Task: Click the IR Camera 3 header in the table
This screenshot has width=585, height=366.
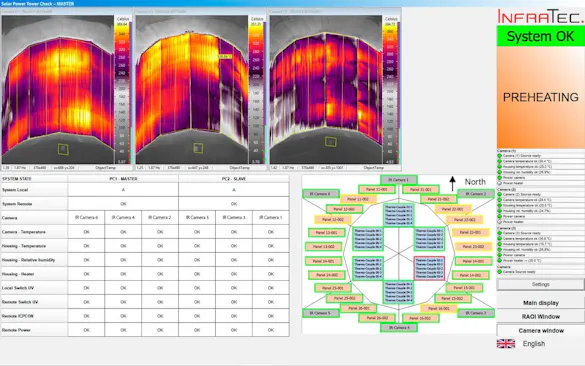Action: 234,218
